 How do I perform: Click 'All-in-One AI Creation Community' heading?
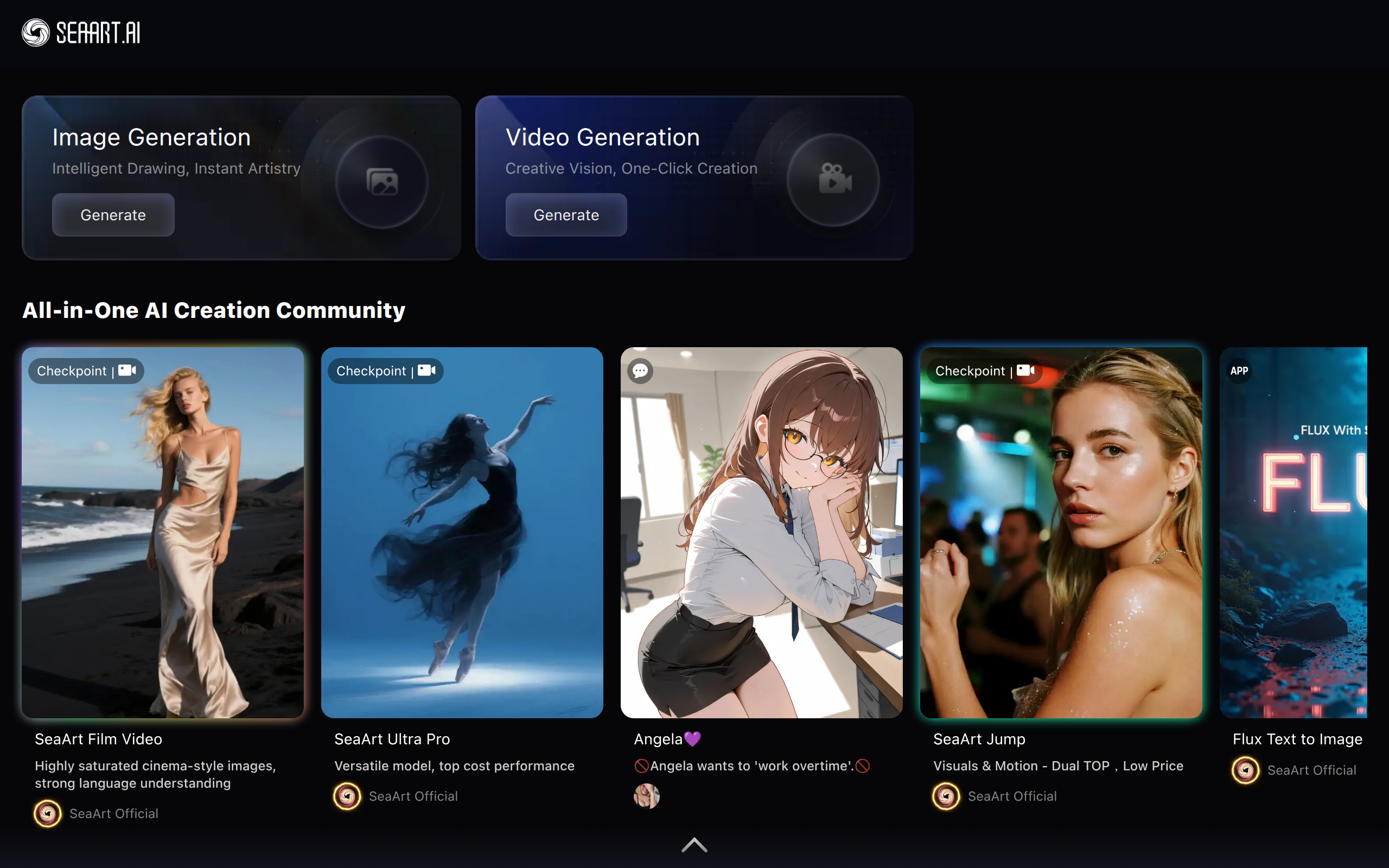pos(214,310)
